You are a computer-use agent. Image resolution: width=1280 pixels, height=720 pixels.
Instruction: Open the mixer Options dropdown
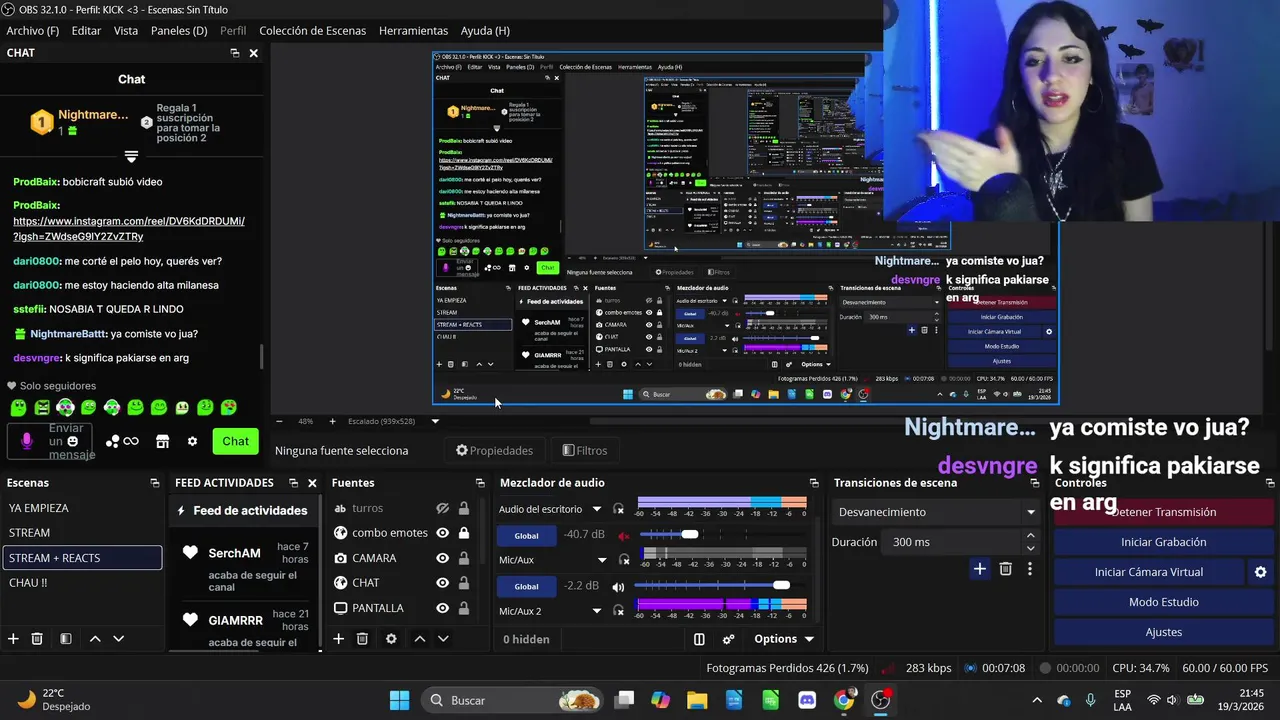pos(784,639)
